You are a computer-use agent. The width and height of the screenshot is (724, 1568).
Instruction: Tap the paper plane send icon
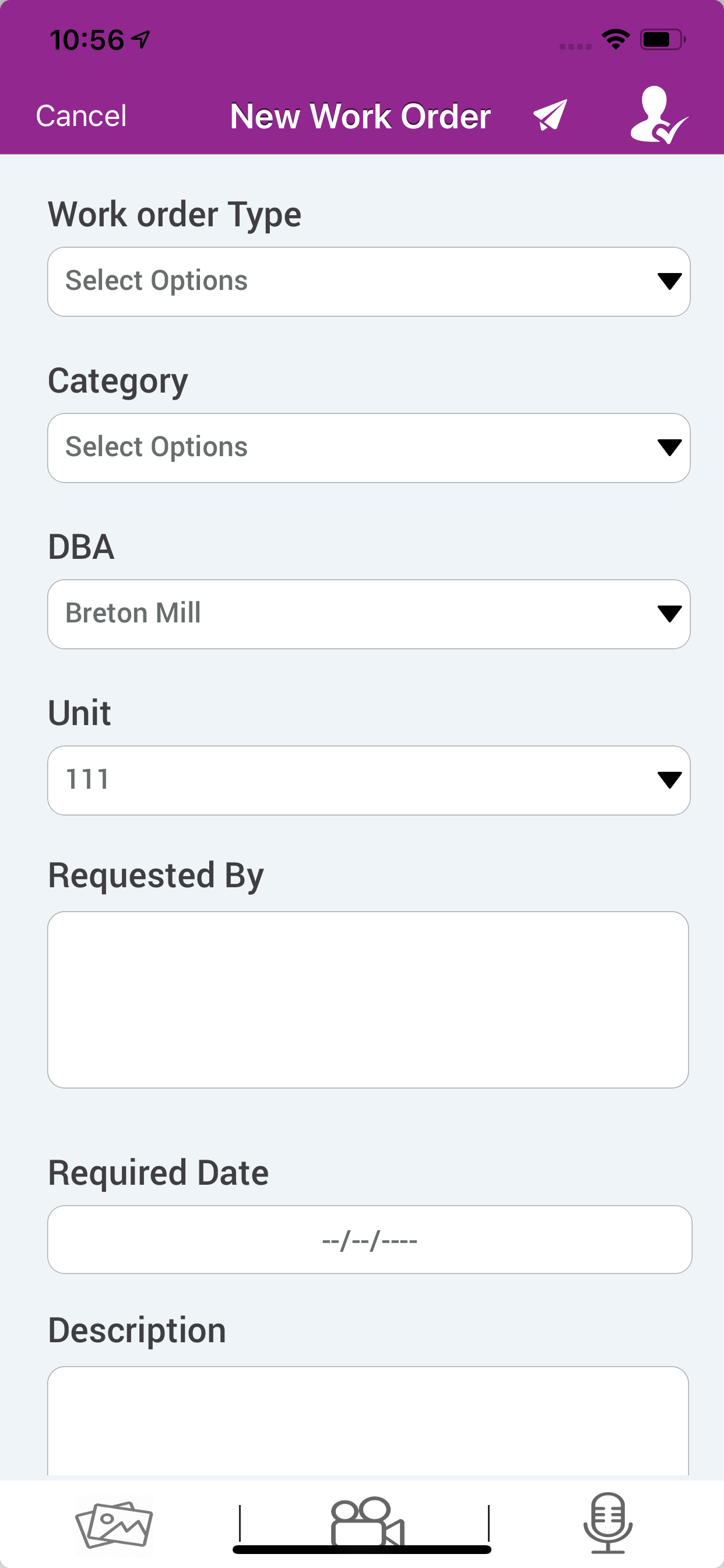(550, 115)
